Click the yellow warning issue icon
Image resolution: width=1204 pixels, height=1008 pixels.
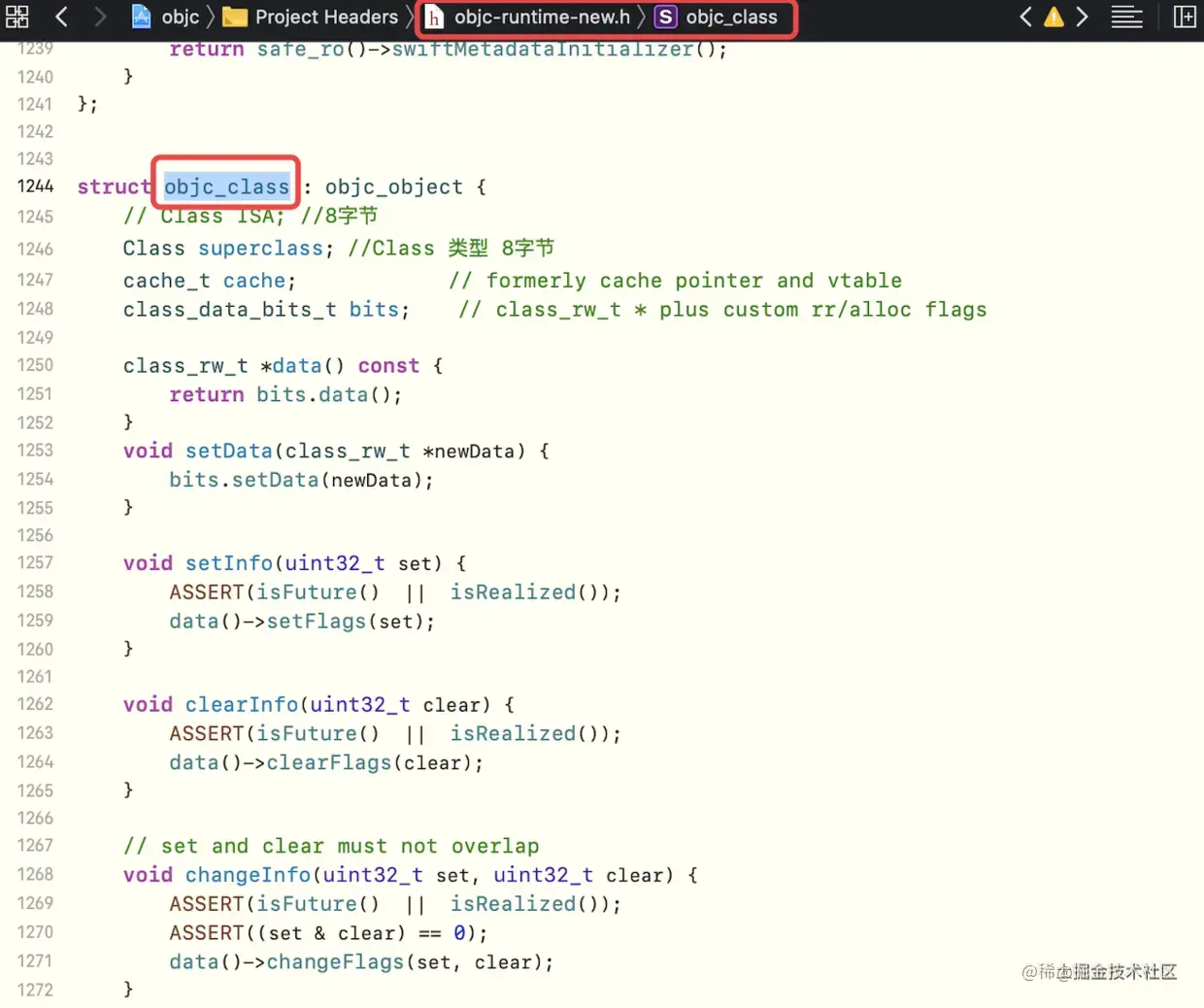pyautogui.click(x=1053, y=17)
